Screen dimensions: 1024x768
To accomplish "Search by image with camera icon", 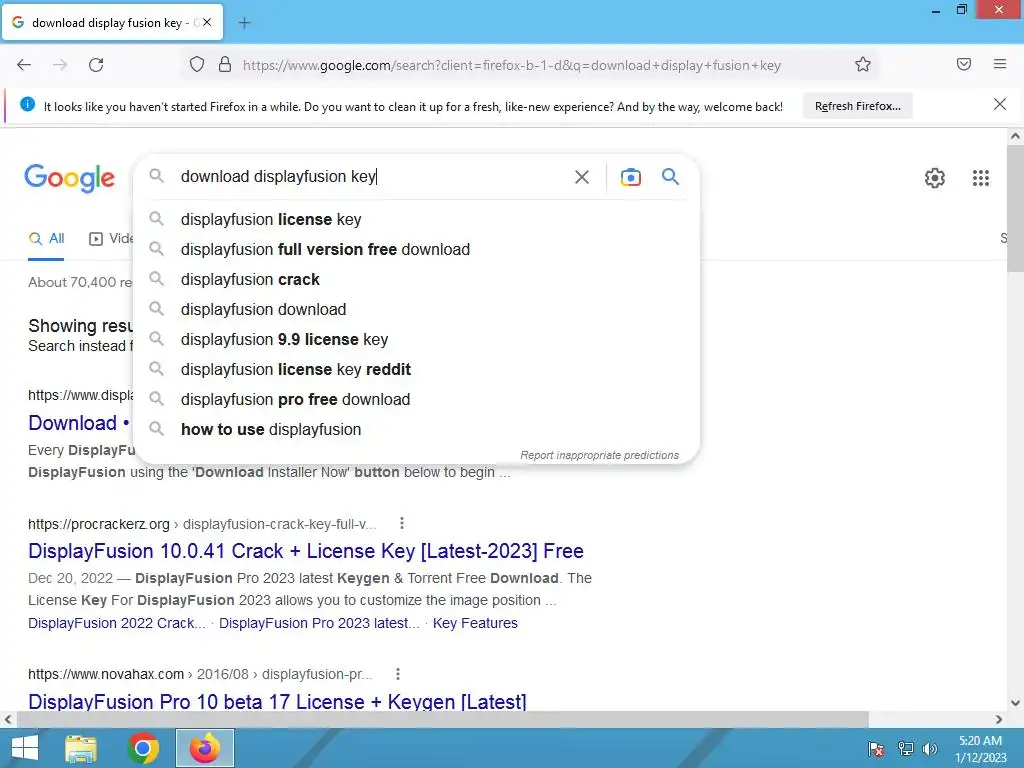I will pyautogui.click(x=631, y=177).
